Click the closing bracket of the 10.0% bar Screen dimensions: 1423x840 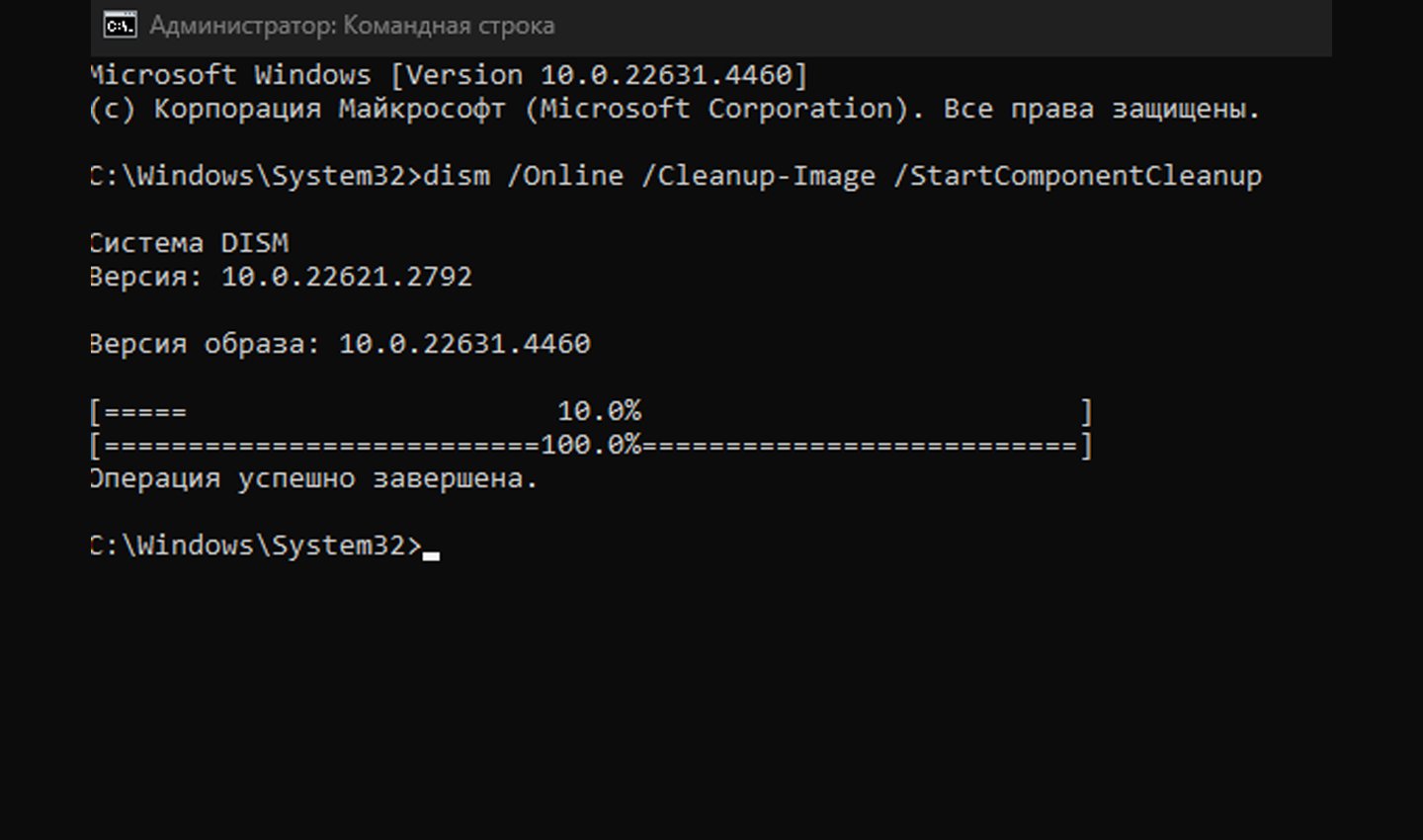coord(1086,411)
